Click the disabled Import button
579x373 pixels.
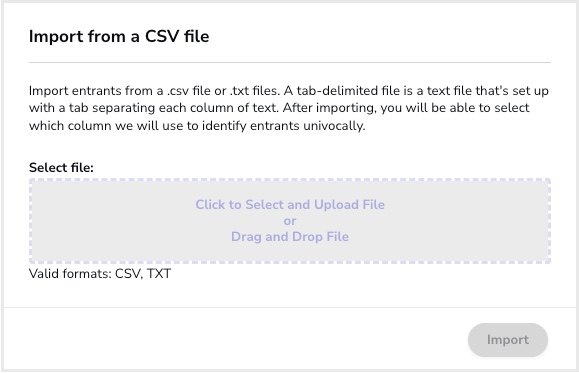pos(508,340)
